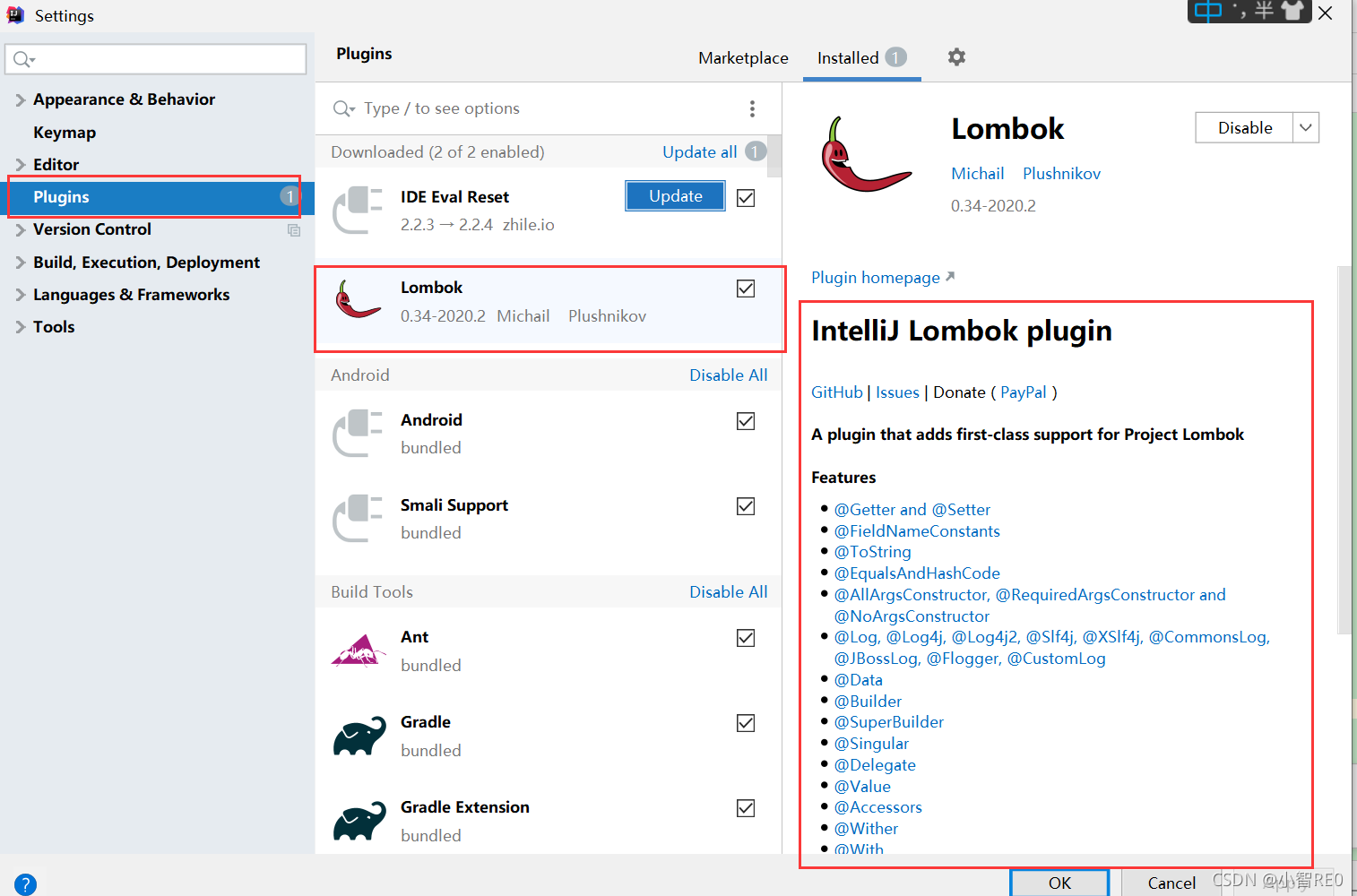The height and width of the screenshot is (896, 1357).
Task: Open the @EqualsAndHashCode feature link
Action: point(917,573)
